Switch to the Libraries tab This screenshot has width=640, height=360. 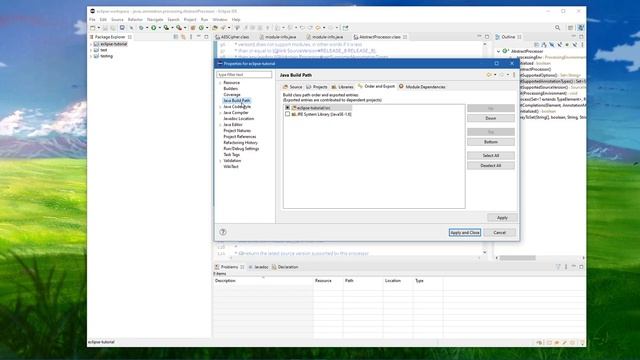342,87
